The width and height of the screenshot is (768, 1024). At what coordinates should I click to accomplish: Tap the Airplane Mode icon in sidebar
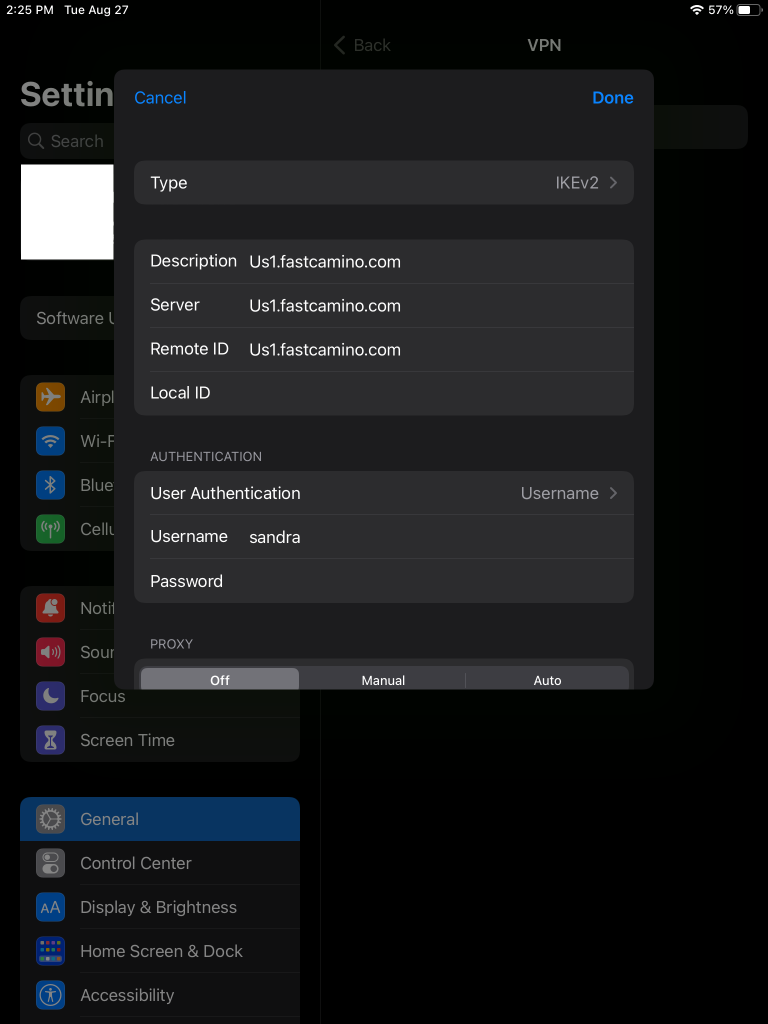point(50,397)
